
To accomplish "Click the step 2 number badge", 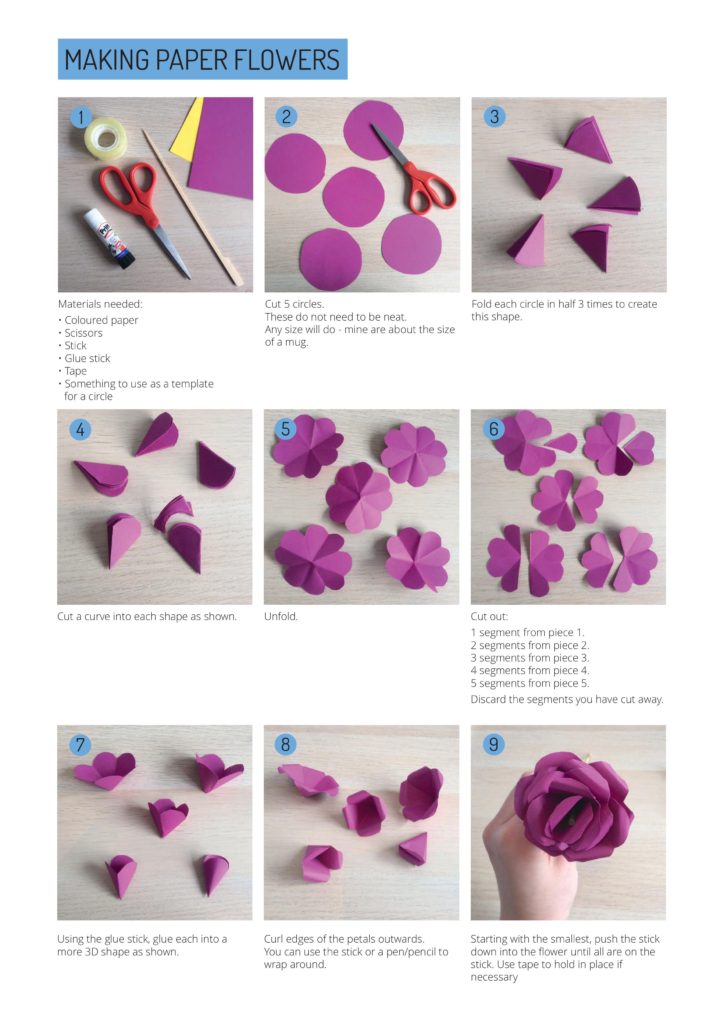I will [x=286, y=117].
